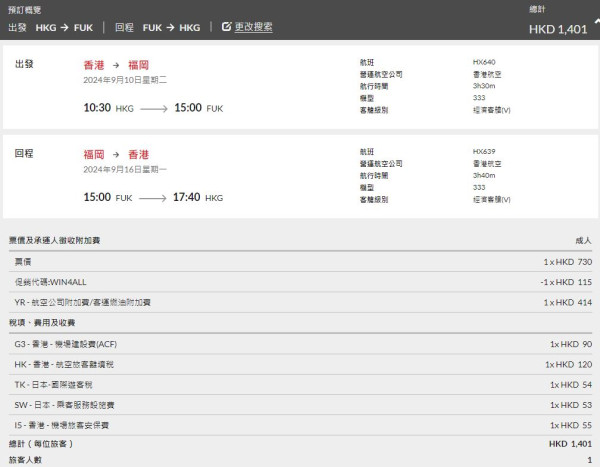Click return origin 福岡 in red
The height and width of the screenshot is (467, 600).
click(x=94, y=155)
